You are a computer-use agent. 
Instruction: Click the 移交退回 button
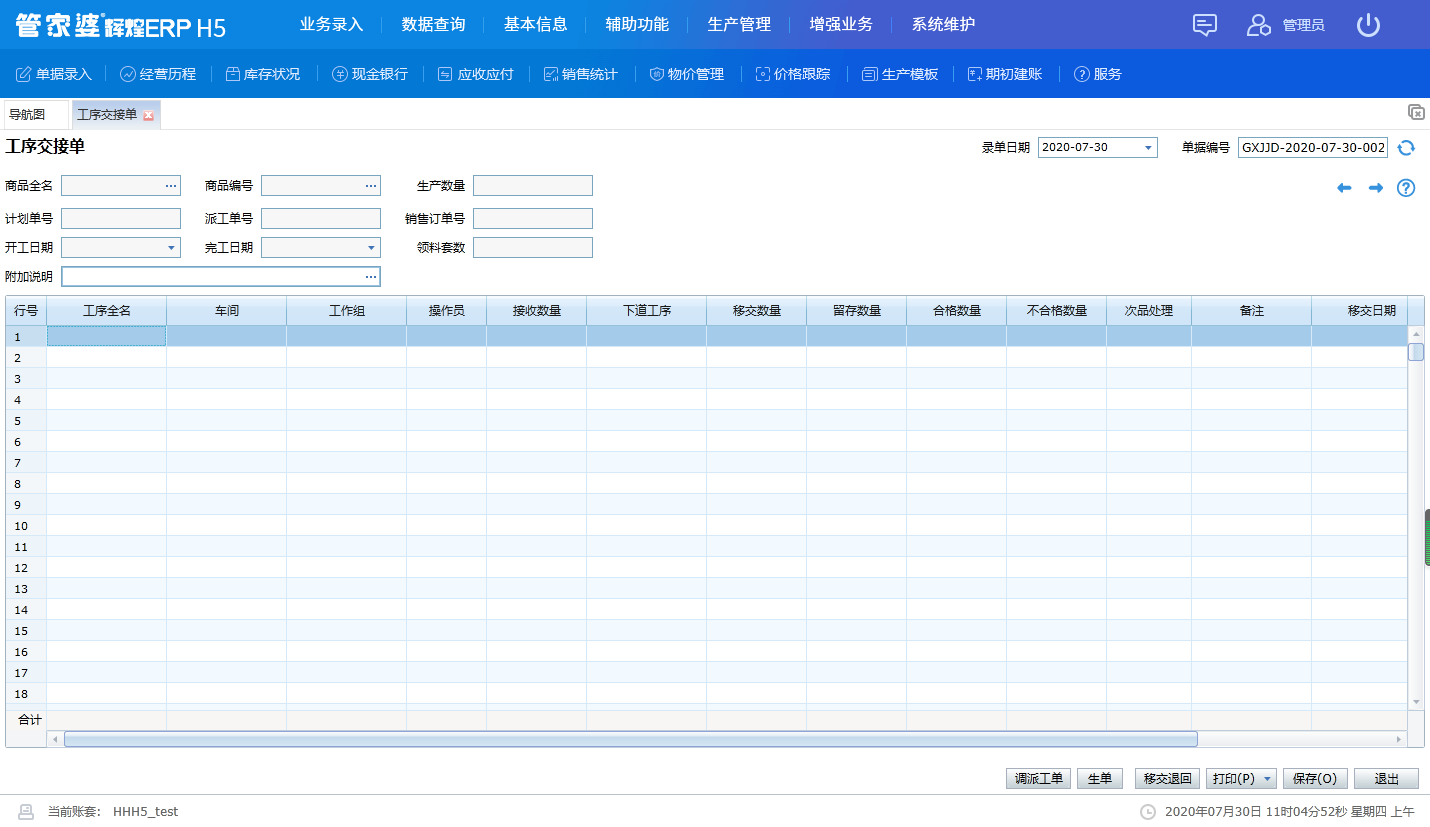coord(1167,779)
